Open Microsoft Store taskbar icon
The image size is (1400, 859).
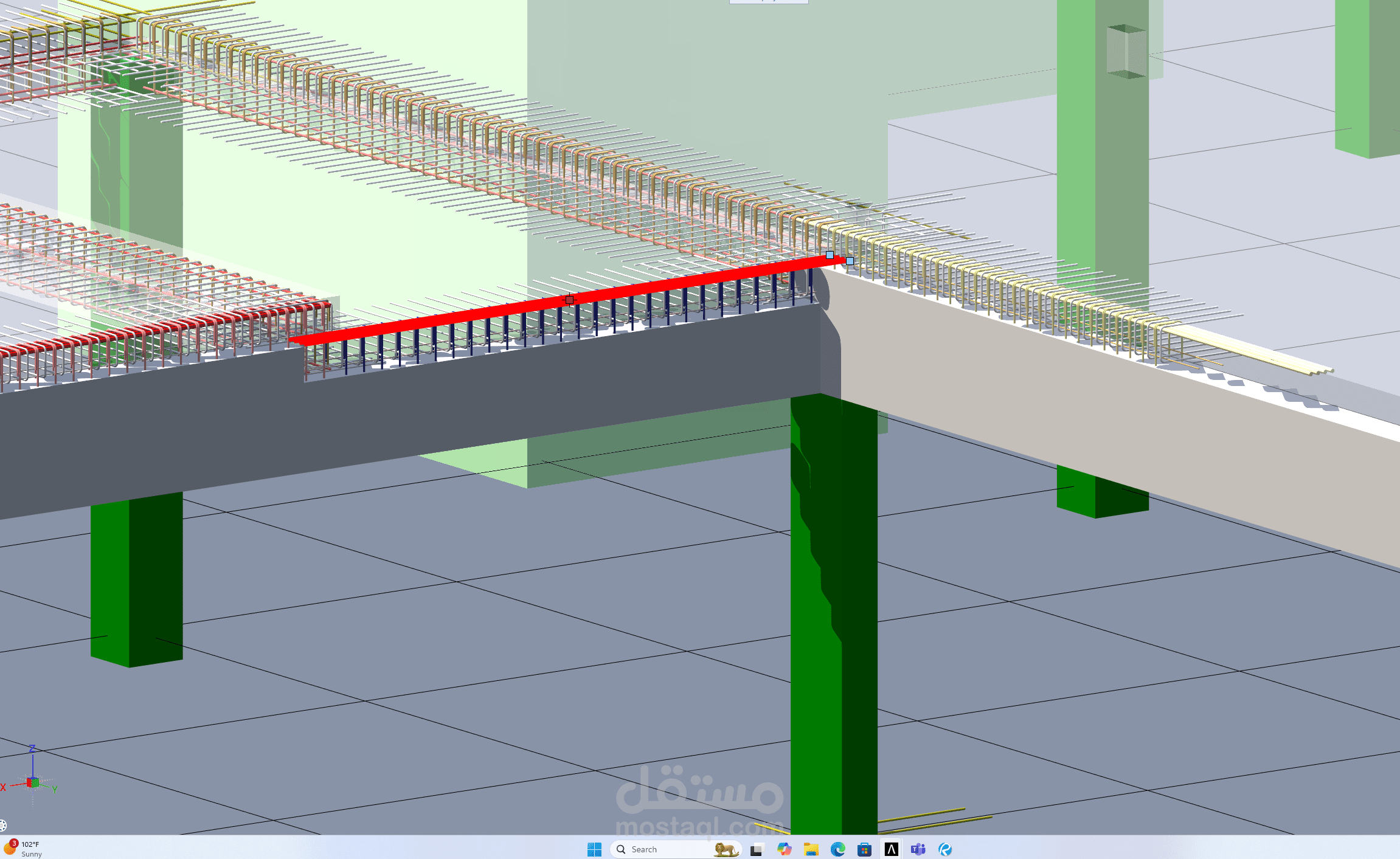pyautogui.click(x=864, y=849)
